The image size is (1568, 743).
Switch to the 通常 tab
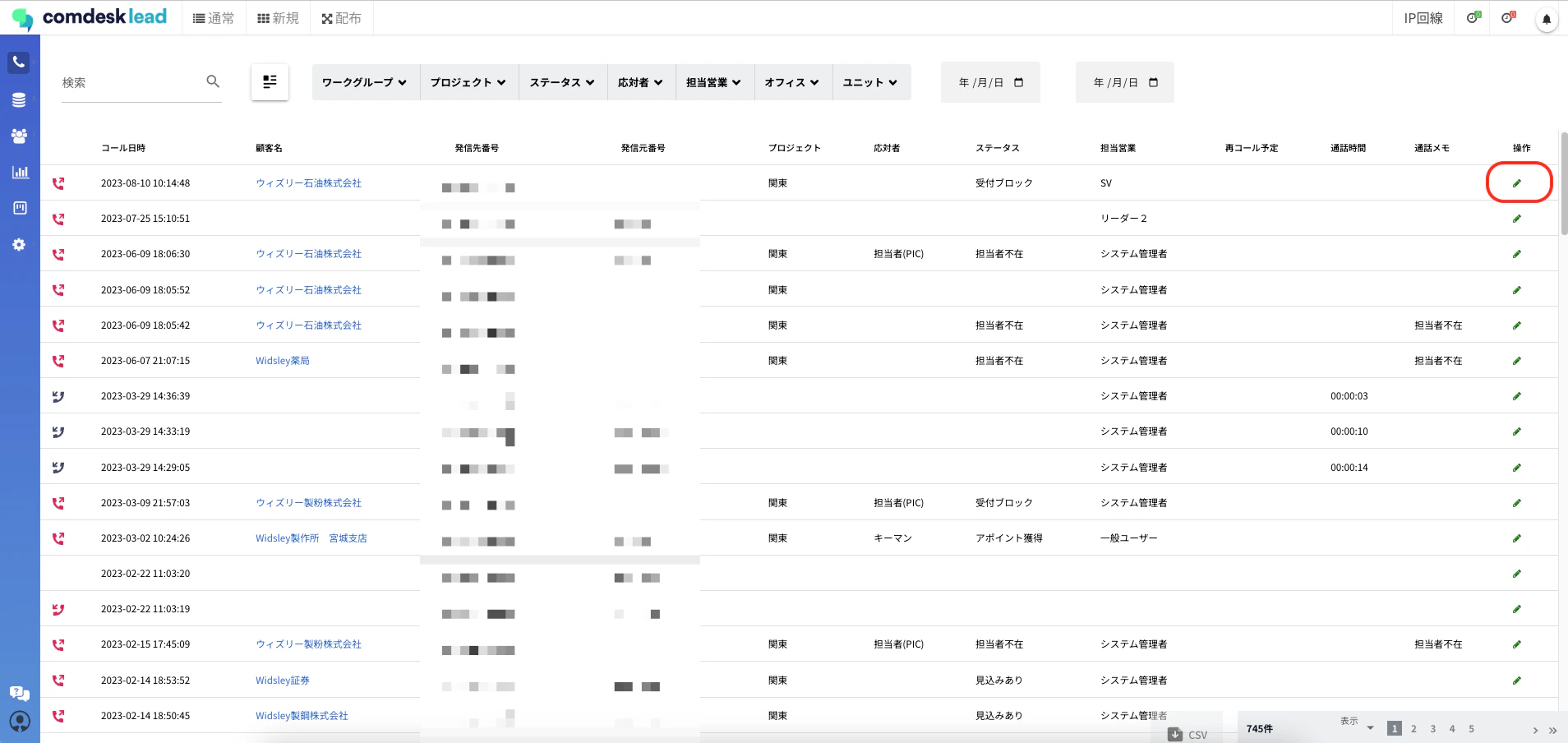point(214,18)
